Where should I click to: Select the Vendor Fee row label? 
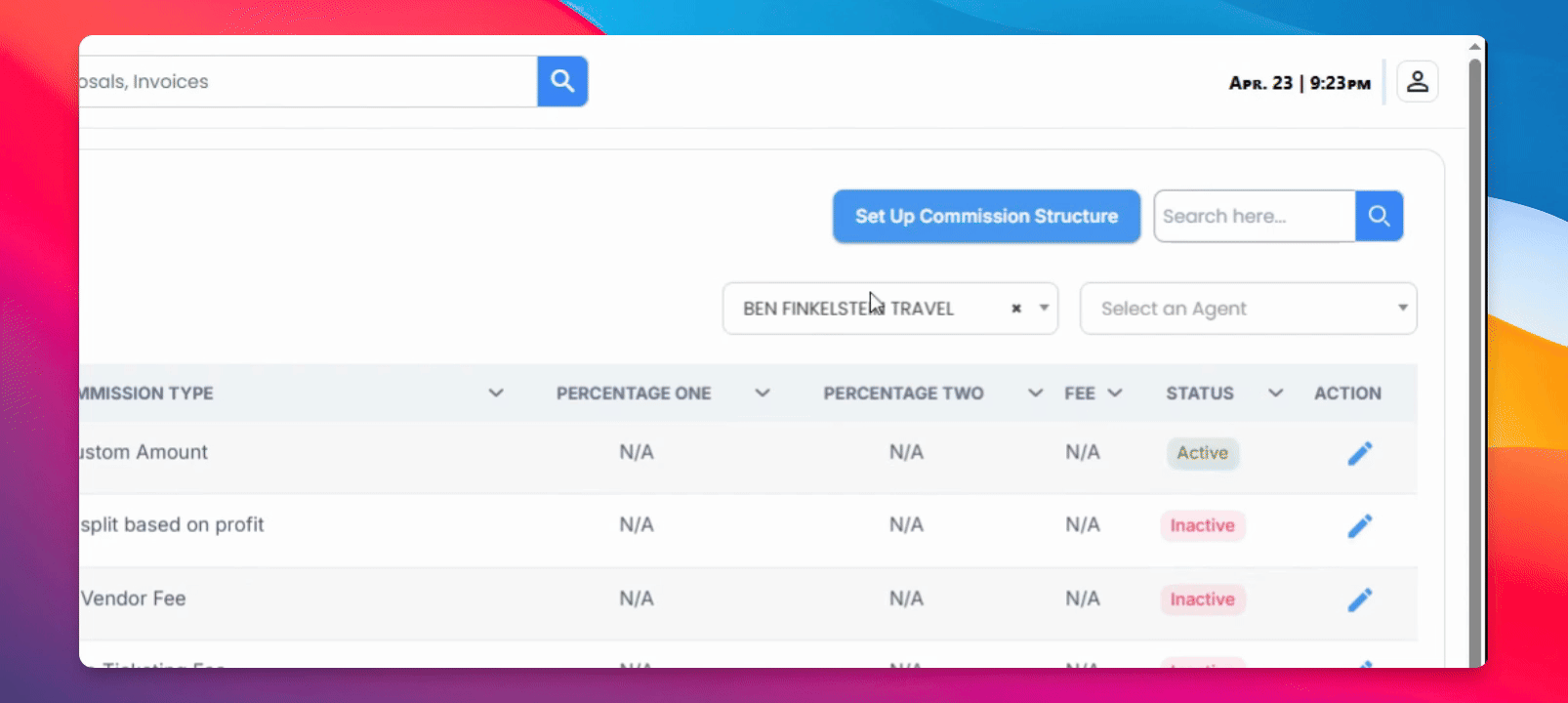[x=133, y=599]
